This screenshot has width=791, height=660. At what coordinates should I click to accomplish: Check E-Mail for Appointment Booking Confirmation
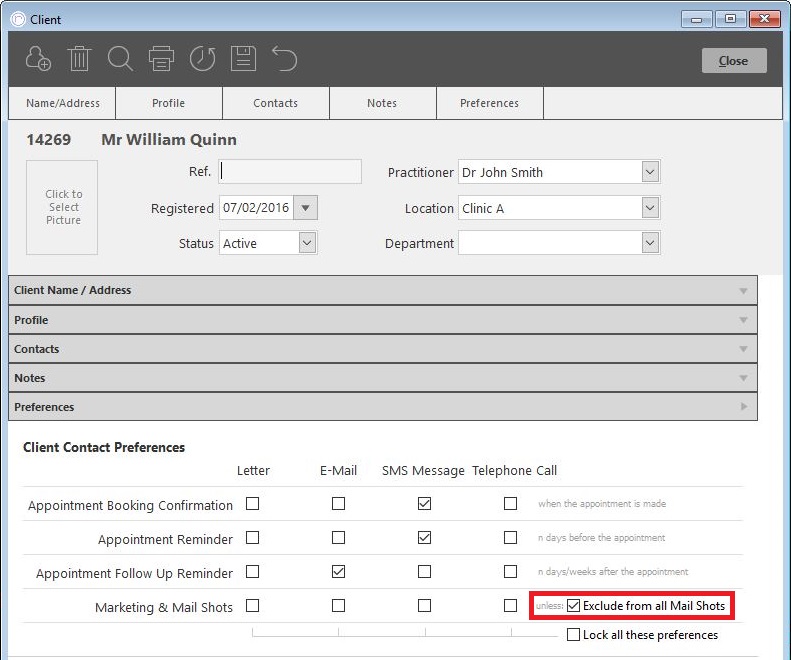point(338,504)
